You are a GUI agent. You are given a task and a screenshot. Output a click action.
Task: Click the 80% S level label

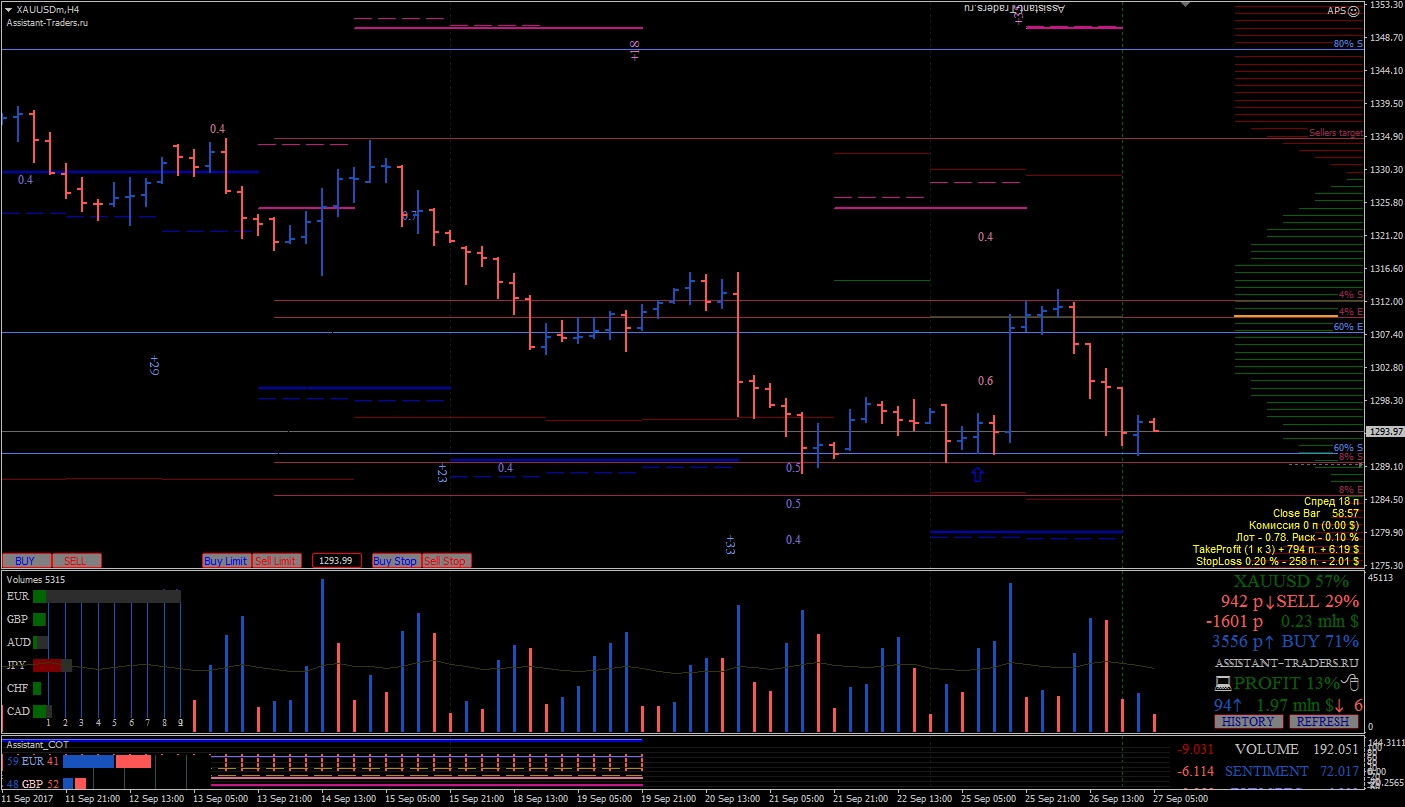tap(1347, 44)
